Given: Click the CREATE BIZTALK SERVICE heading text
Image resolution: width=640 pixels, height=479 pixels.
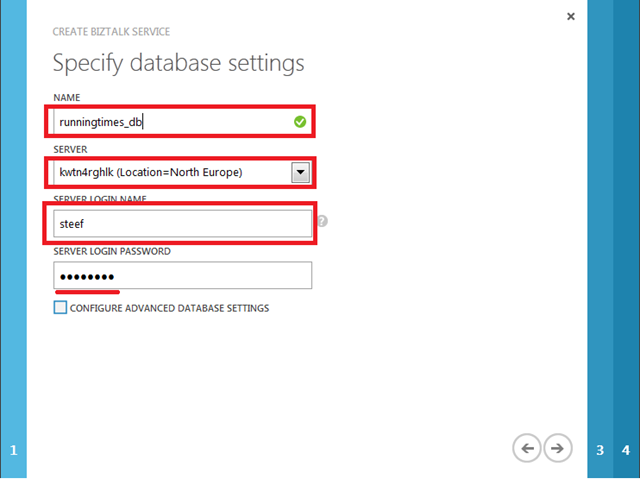Looking at the screenshot, I should (111, 32).
